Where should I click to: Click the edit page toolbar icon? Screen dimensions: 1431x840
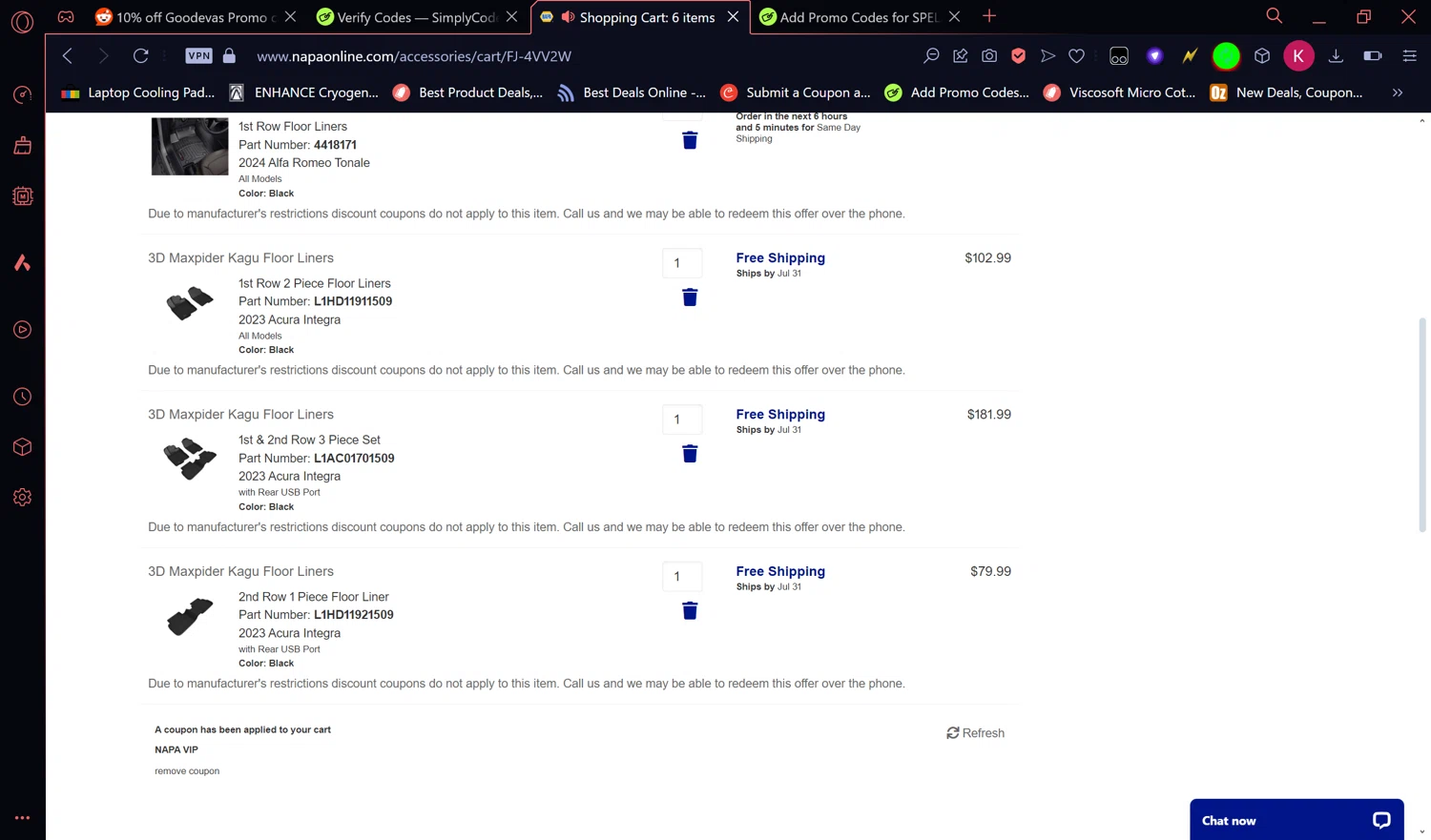961,56
